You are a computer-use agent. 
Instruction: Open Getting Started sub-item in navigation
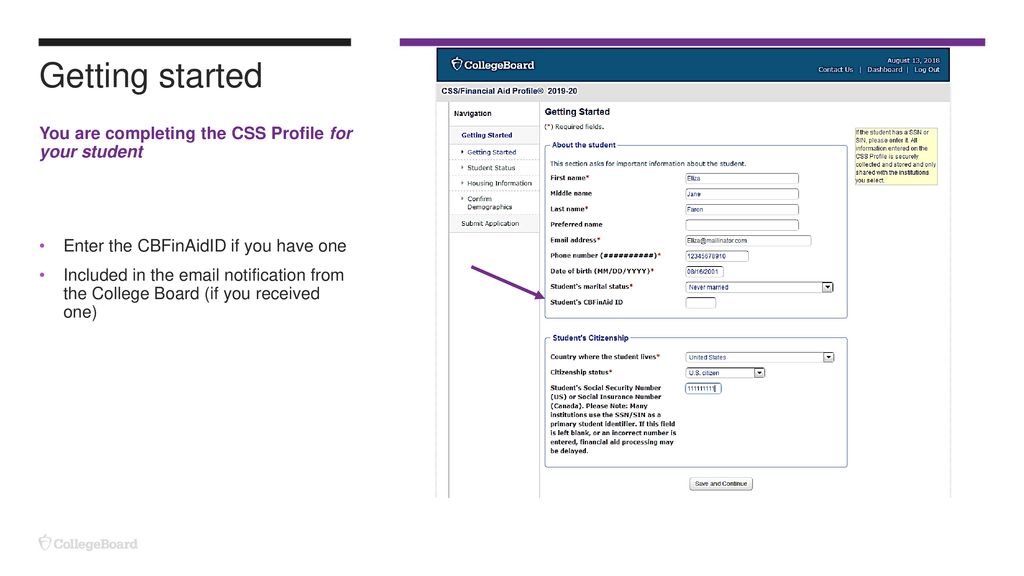(491, 152)
